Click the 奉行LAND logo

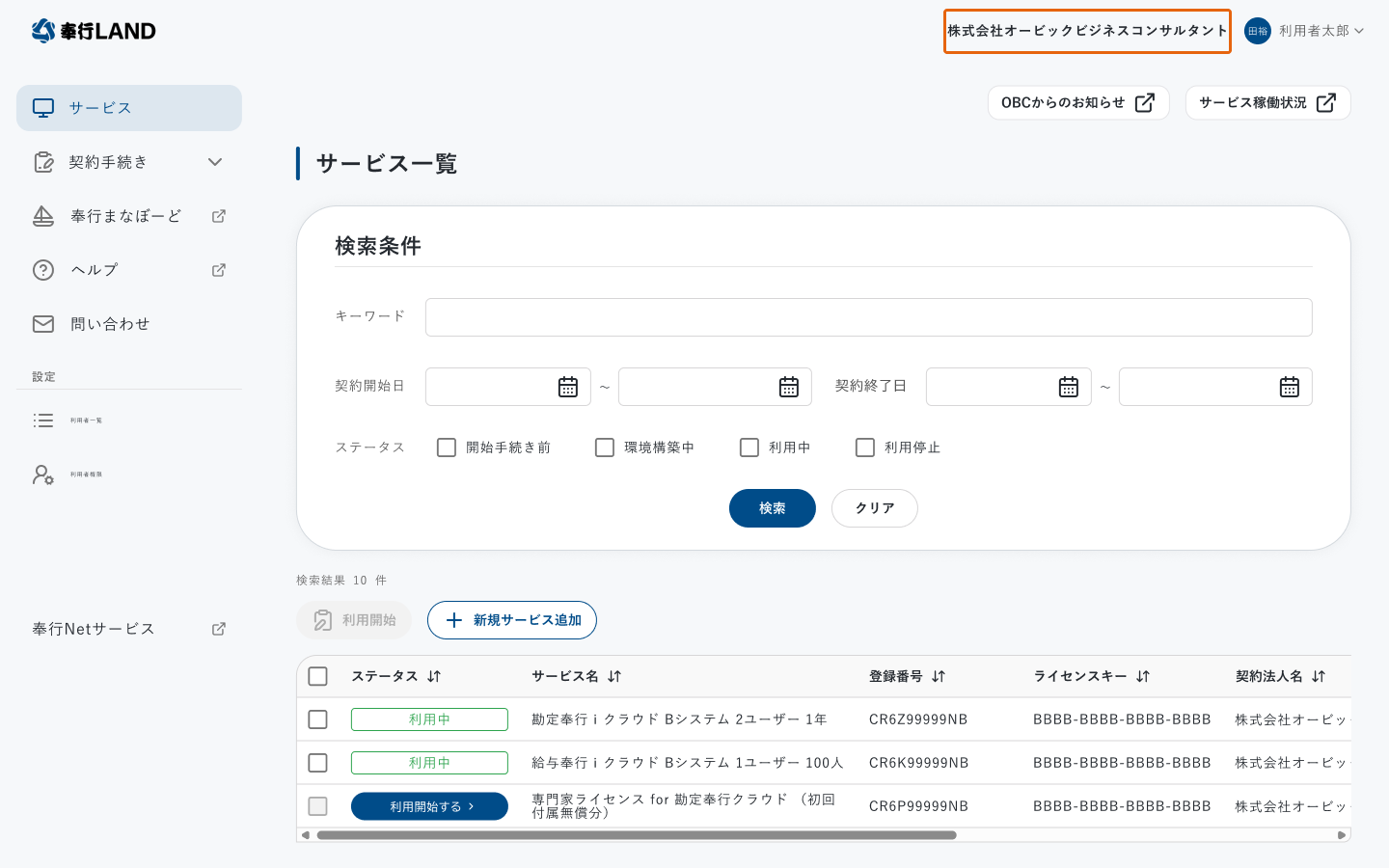coord(93,30)
